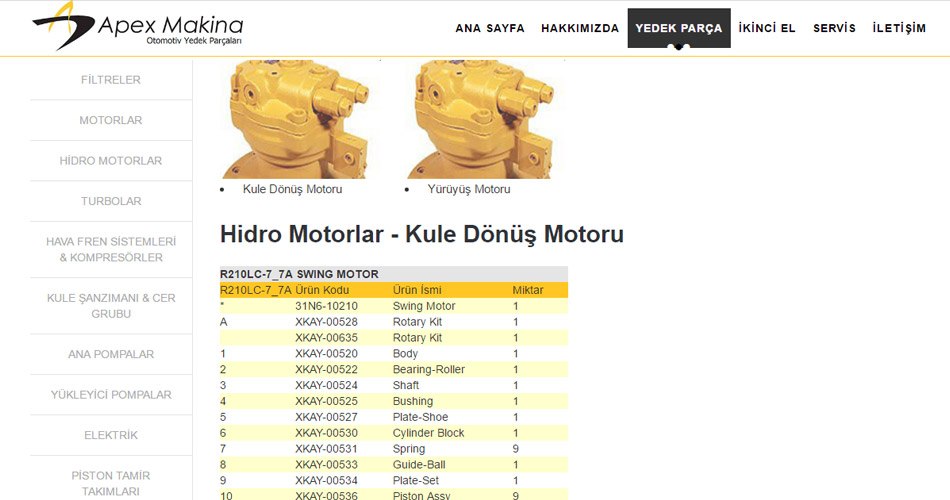Viewport: 950px width, 500px height.
Task: Select ANA POMPALAR sidebar category
Action: coord(111,354)
